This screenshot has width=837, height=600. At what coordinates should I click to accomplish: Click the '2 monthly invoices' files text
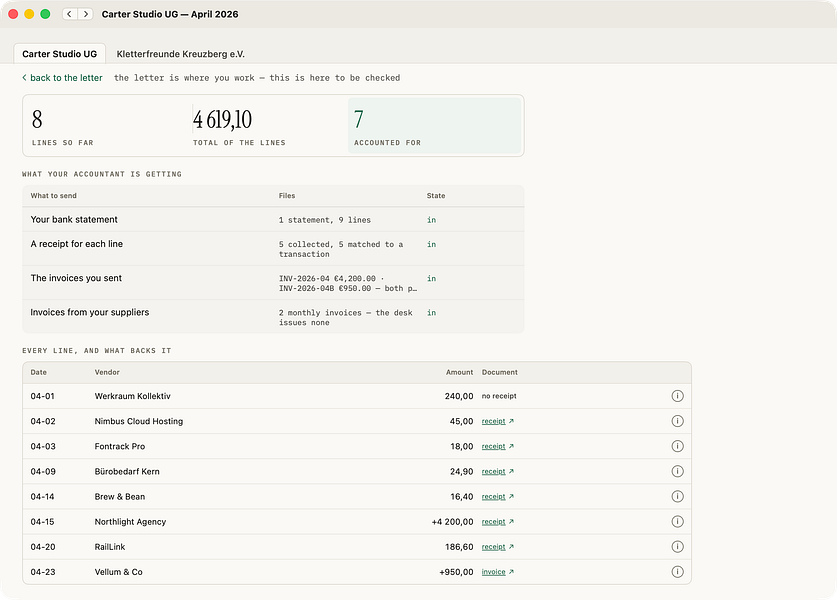(345, 318)
